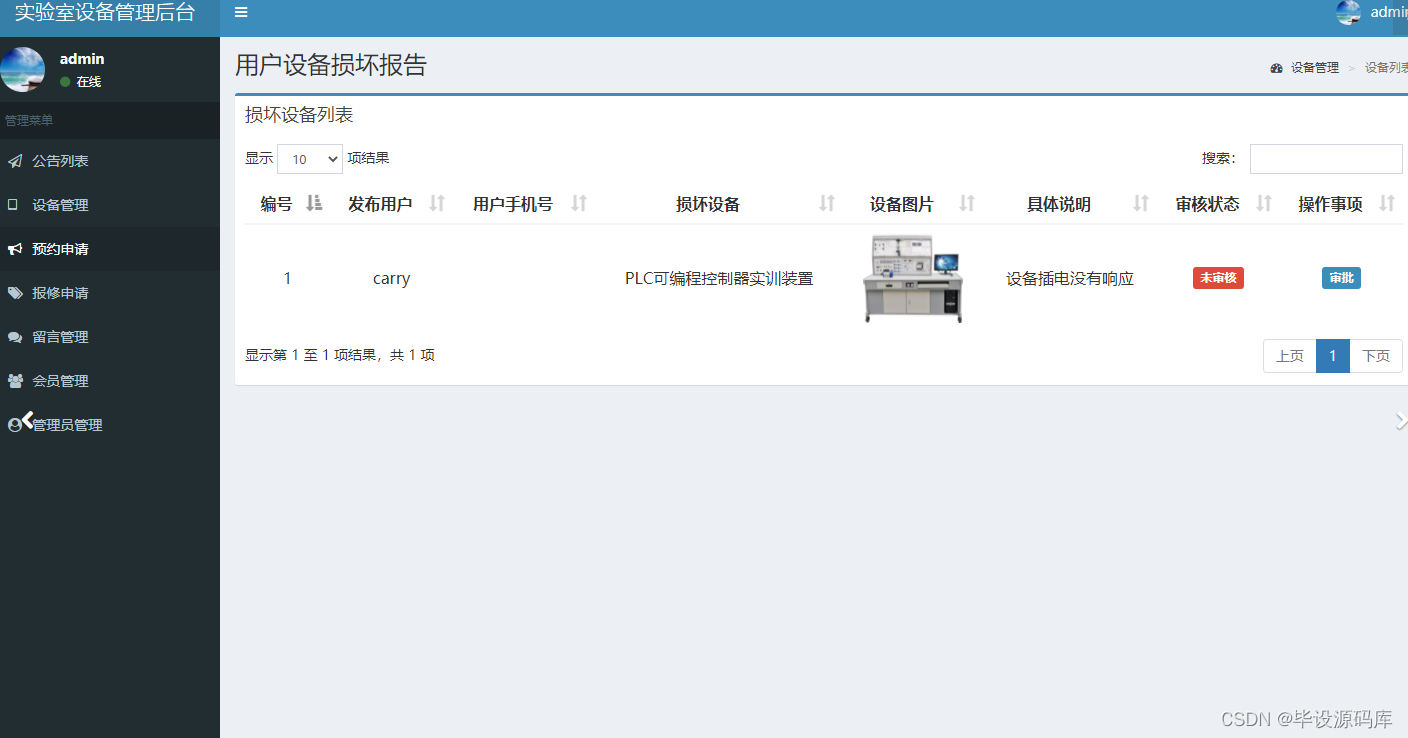Screen dimensions: 1408x738
Task: Select the 设备列表 breadcrumb item
Action: tap(1385, 67)
